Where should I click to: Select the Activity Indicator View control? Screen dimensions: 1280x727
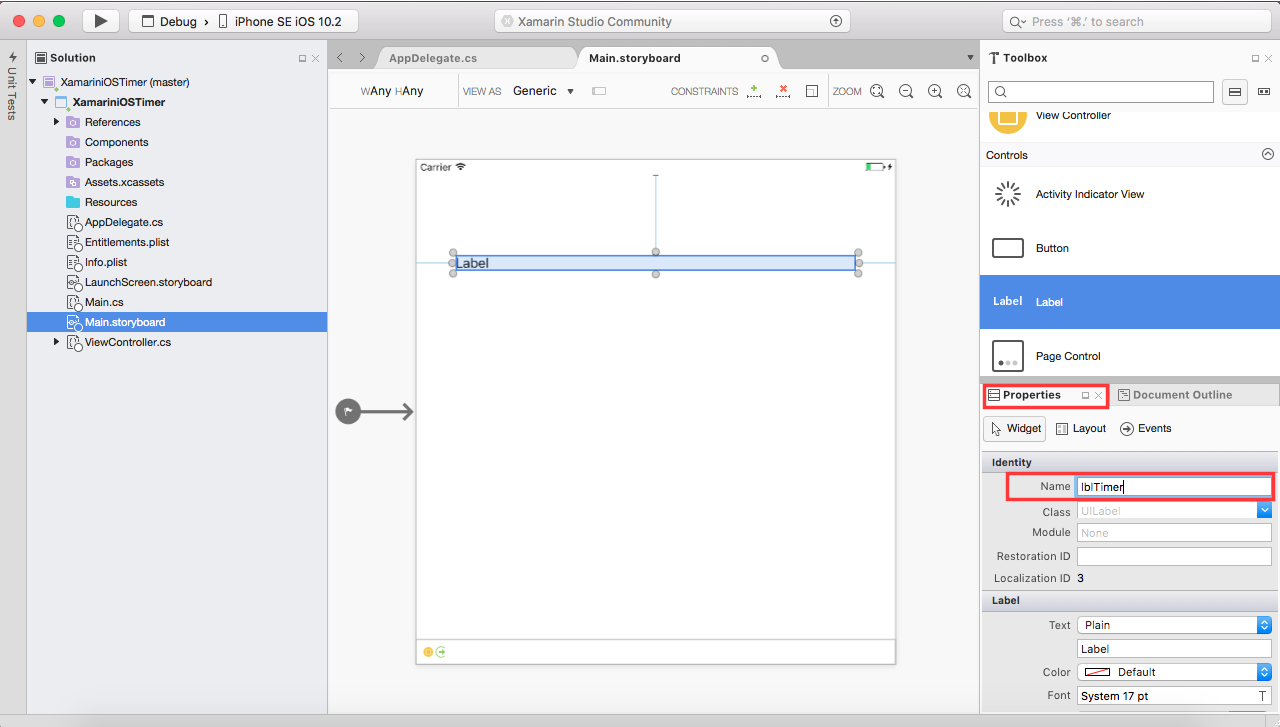pyautogui.click(x=1090, y=194)
